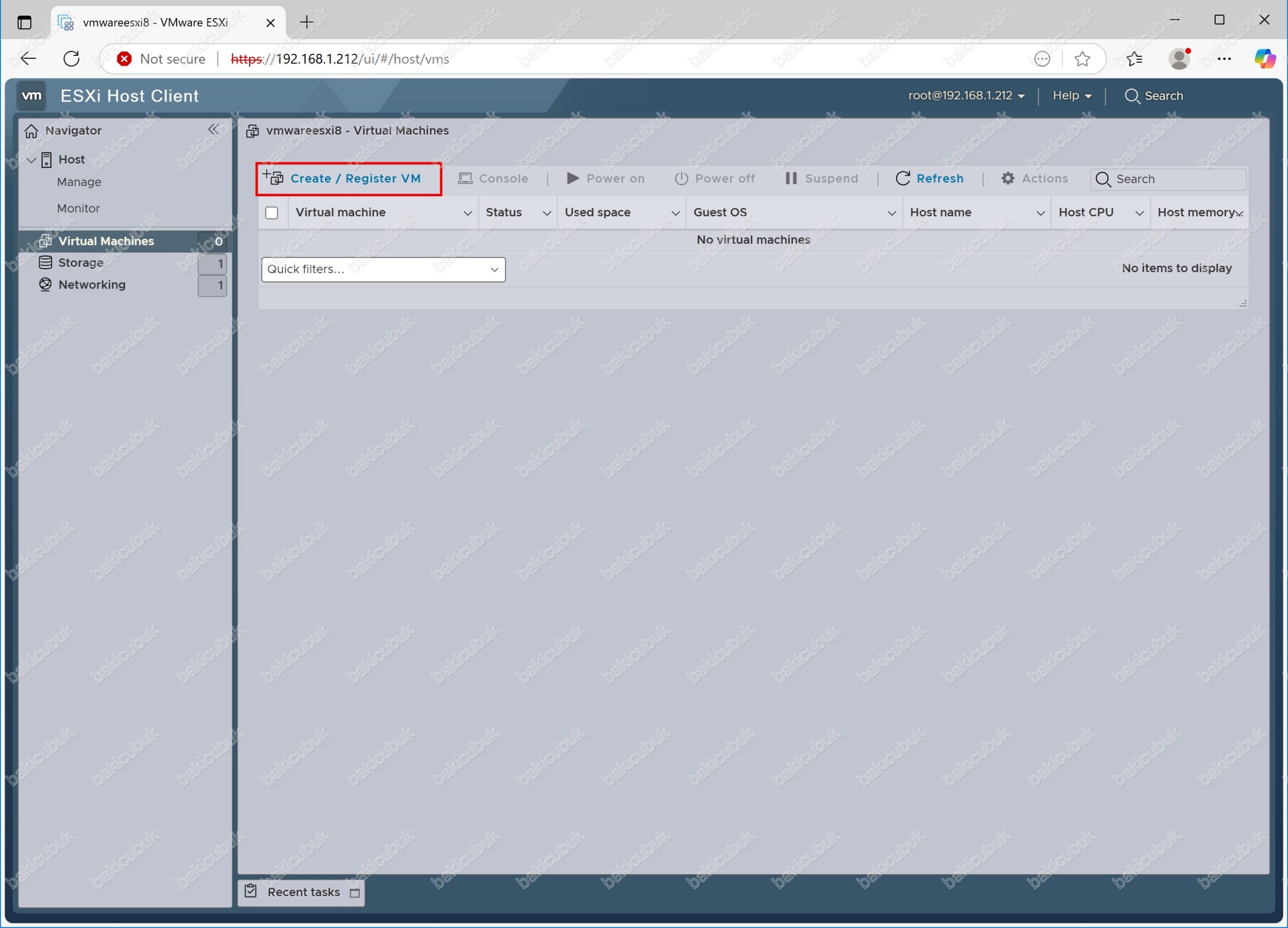This screenshot has width=1288, height=928.
Task: Select Storage in Navigator
Action: [80, 262]
